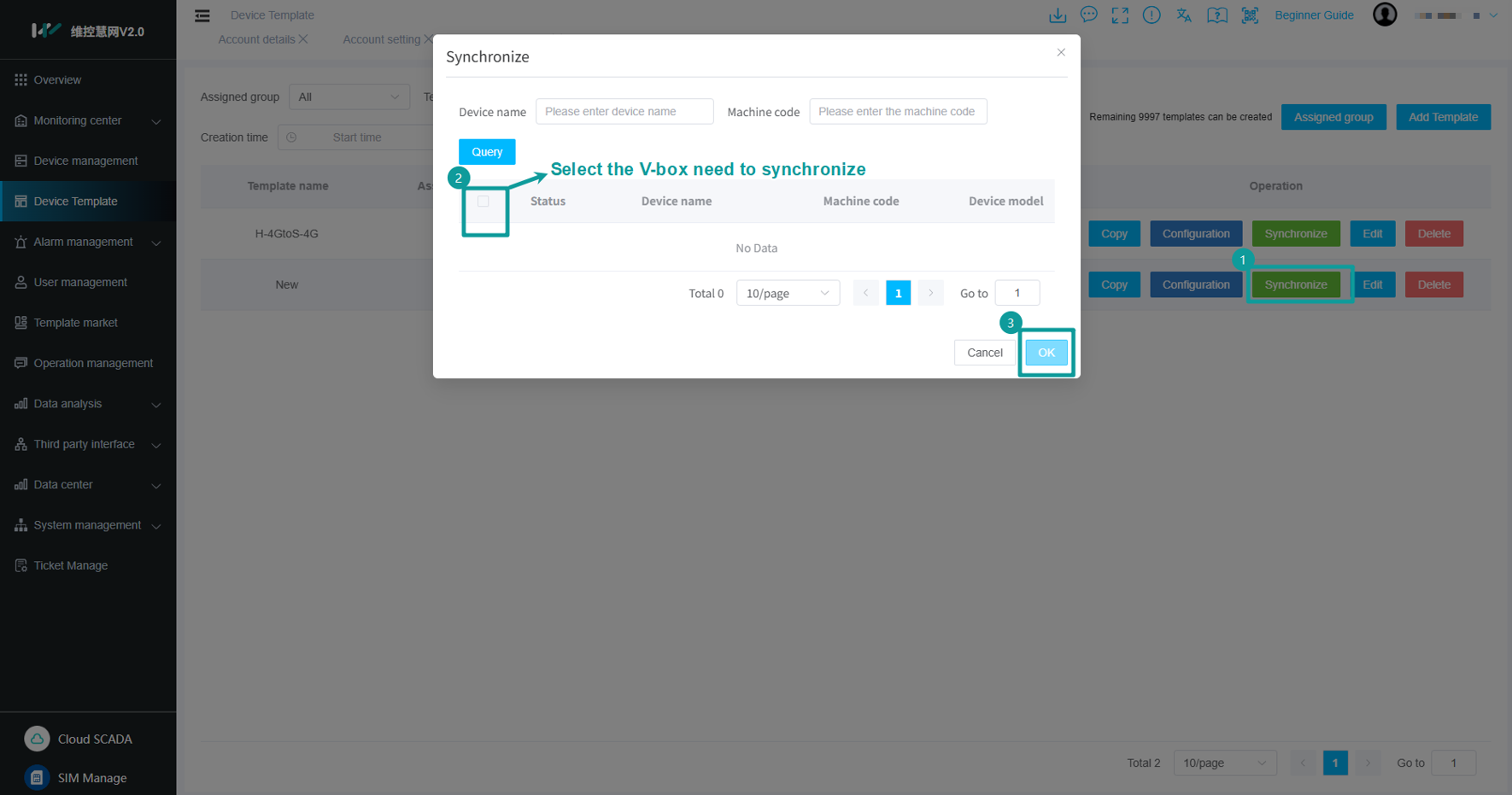The width and height of the screenshot is (1512, 795).
Task: Toggle fullscreen mode icon
Action: point(1120,15)
